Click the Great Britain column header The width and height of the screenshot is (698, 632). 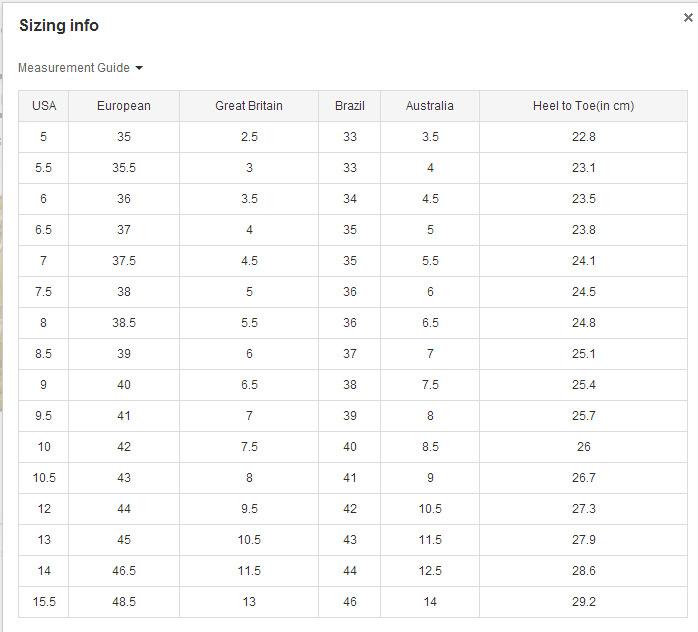point(249,106)
